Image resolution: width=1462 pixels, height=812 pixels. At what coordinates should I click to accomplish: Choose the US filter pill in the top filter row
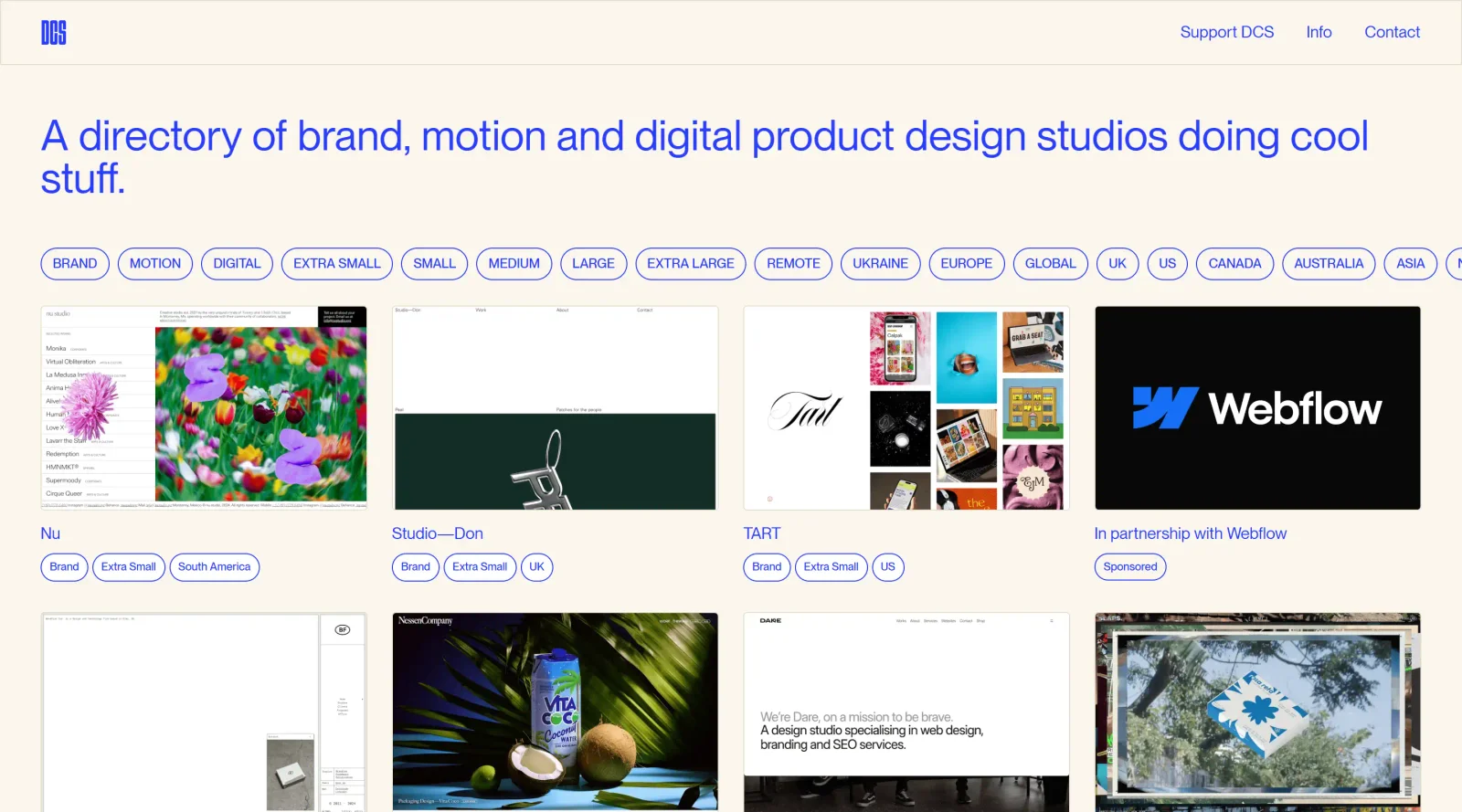tap(1167, 263)
